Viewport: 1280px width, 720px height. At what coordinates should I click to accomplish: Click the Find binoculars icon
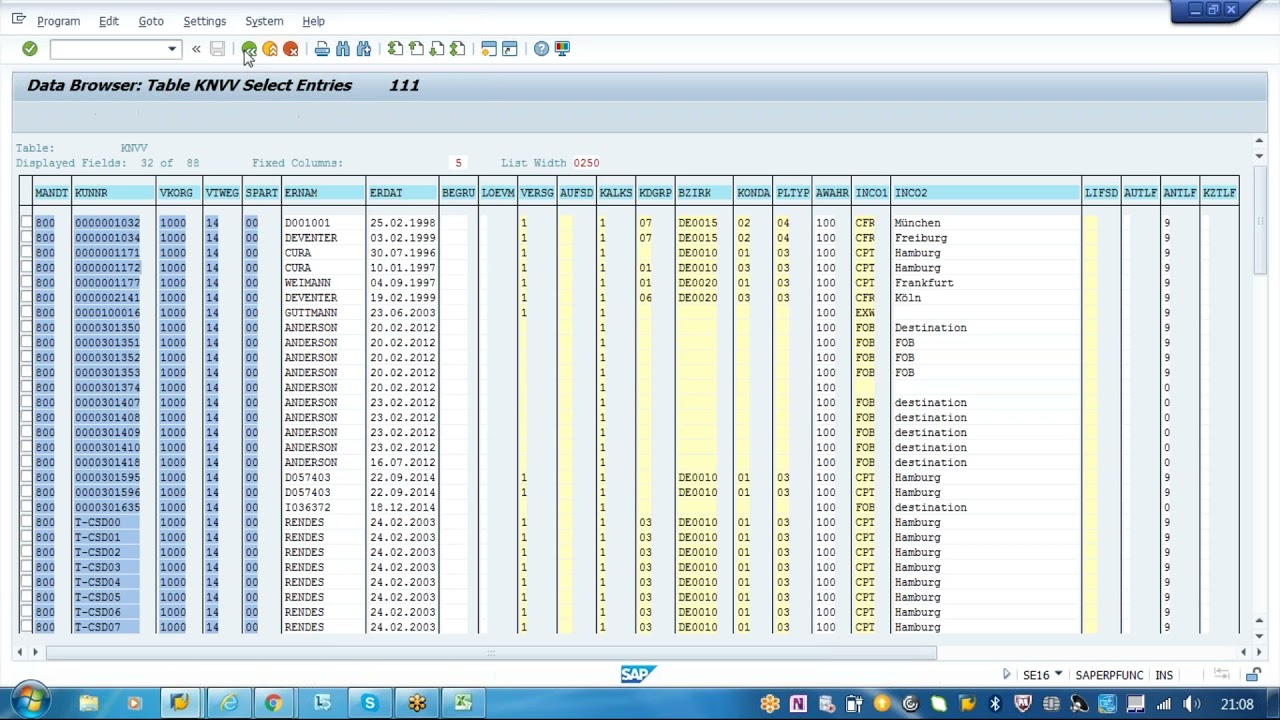point(343,49)
